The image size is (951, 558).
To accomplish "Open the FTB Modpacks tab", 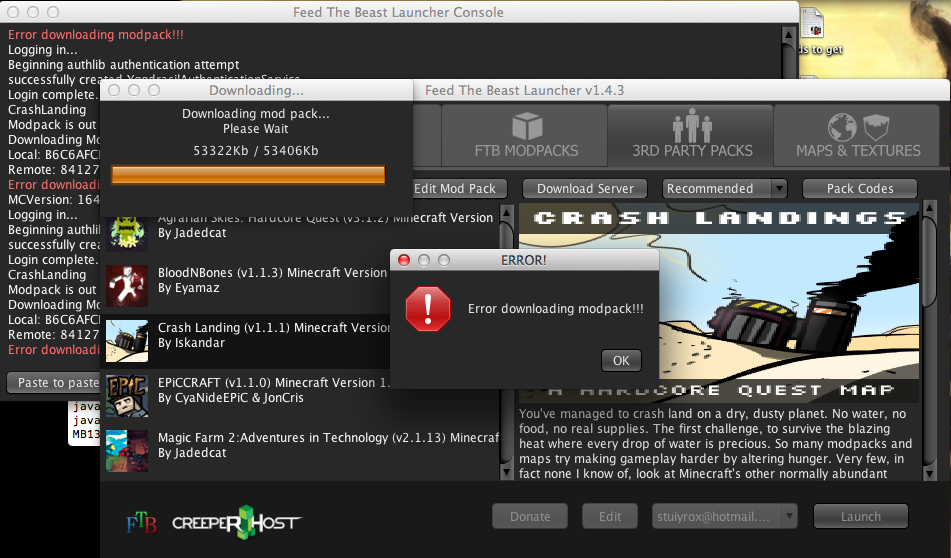I will tap(526, 136).
